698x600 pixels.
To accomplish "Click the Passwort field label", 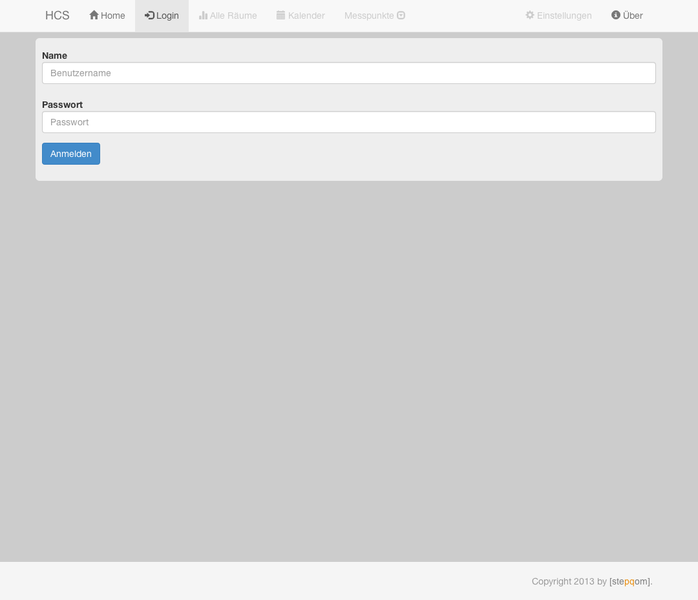I will pos(62,105).
